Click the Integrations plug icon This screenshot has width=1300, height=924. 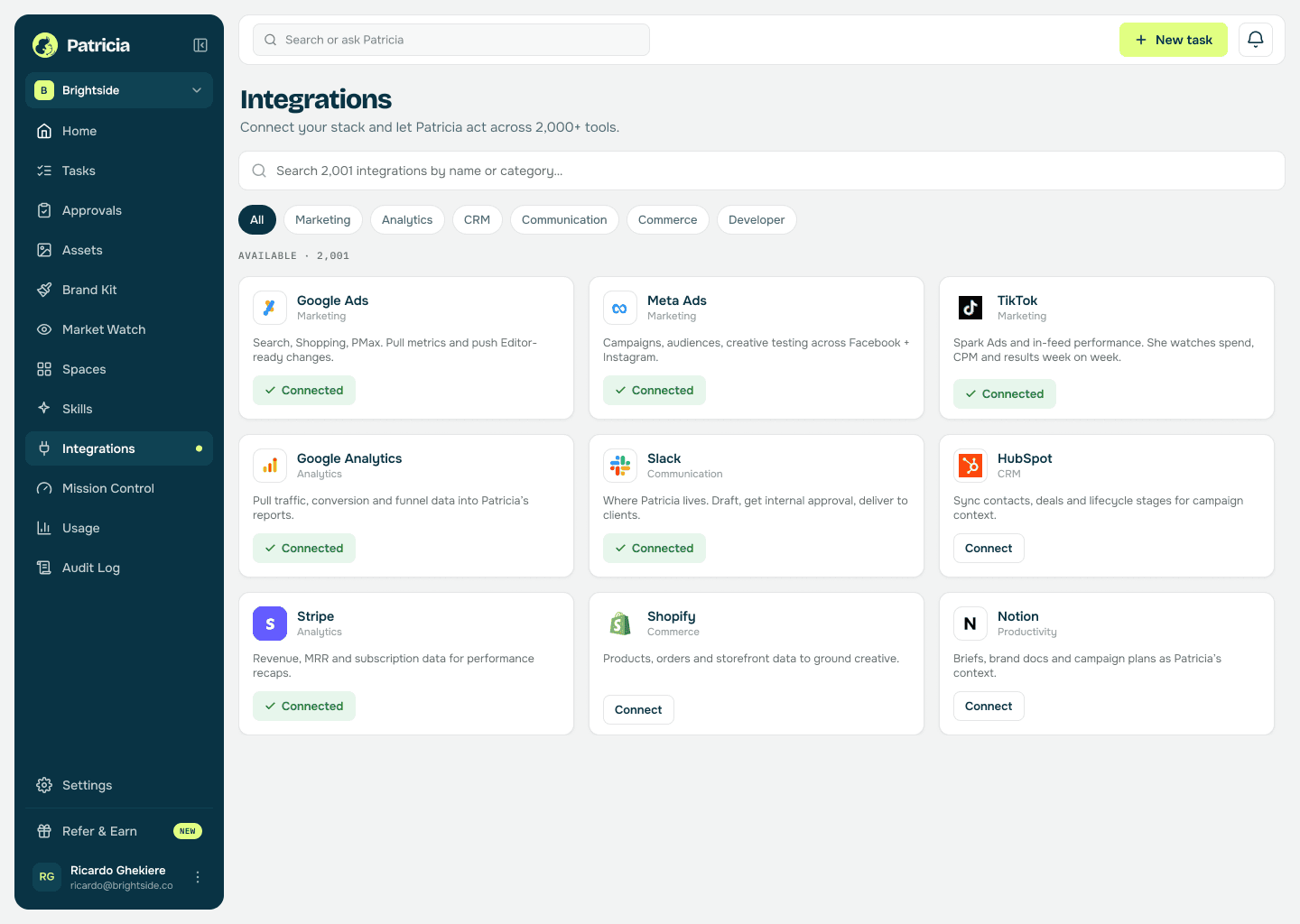tap(44, 448)
